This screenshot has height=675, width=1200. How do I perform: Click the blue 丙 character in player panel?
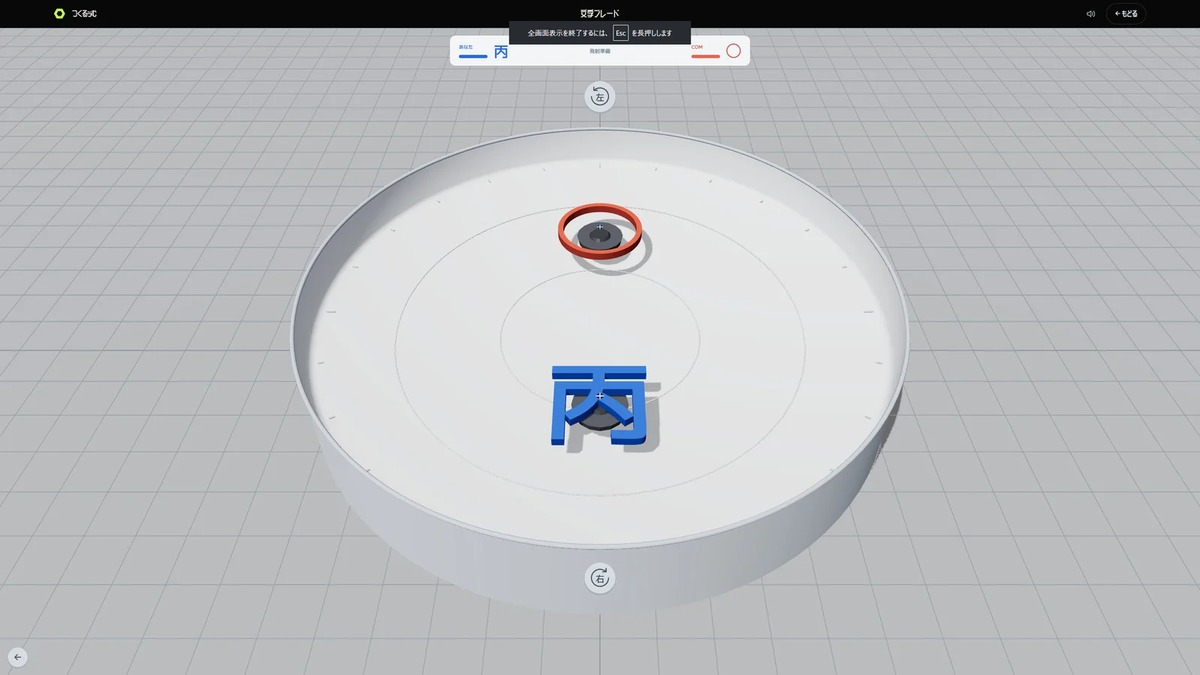pos(501,52)
